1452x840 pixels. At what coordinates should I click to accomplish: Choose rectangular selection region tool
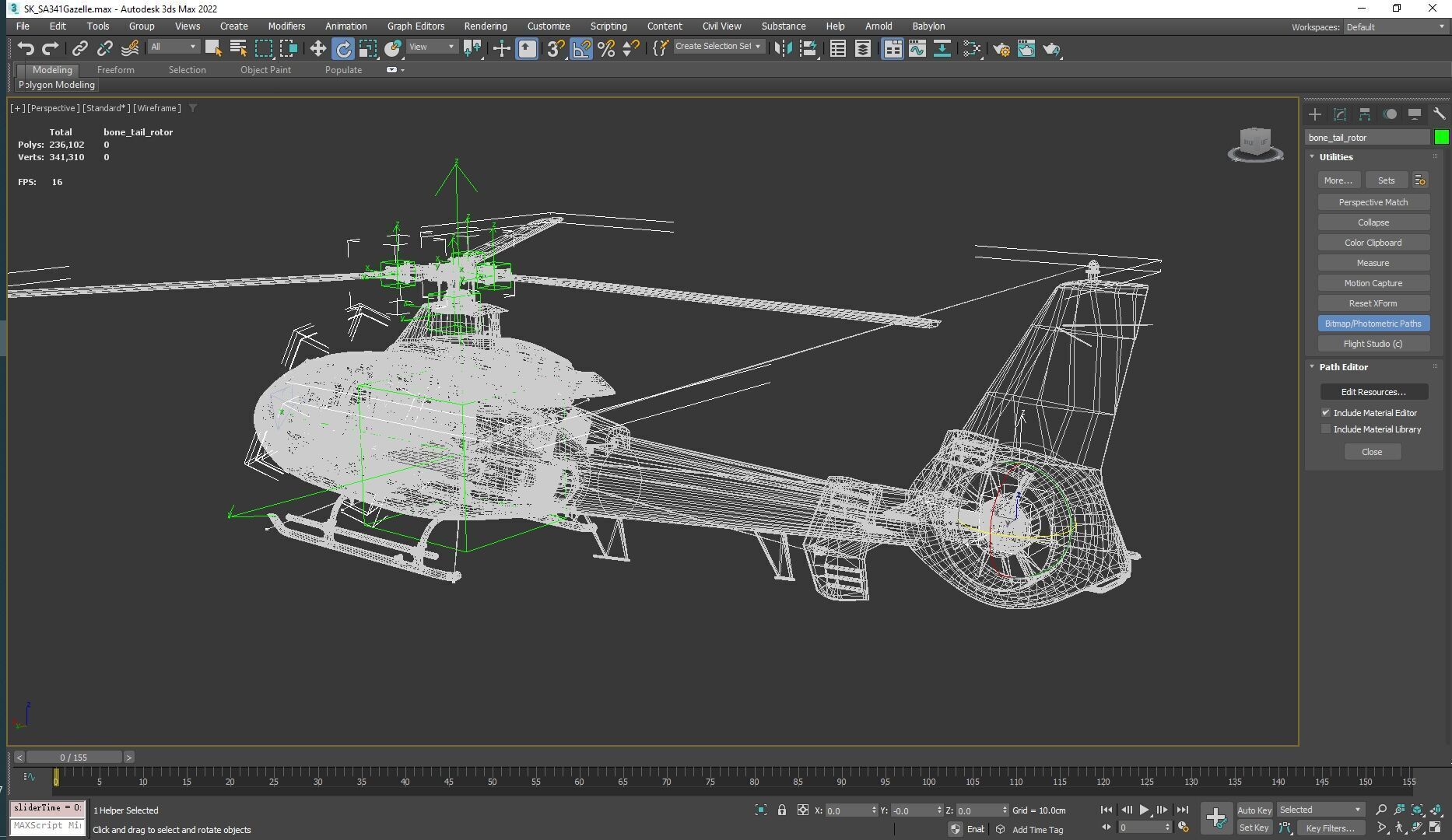point(264,48)
